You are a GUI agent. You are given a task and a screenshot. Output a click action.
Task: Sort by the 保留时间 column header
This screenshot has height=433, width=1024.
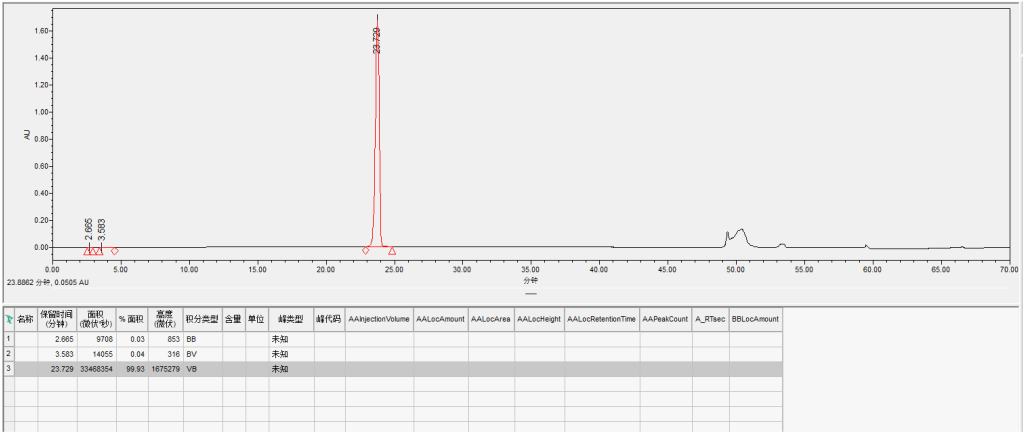pyautogui.click(x=57, y=319)
